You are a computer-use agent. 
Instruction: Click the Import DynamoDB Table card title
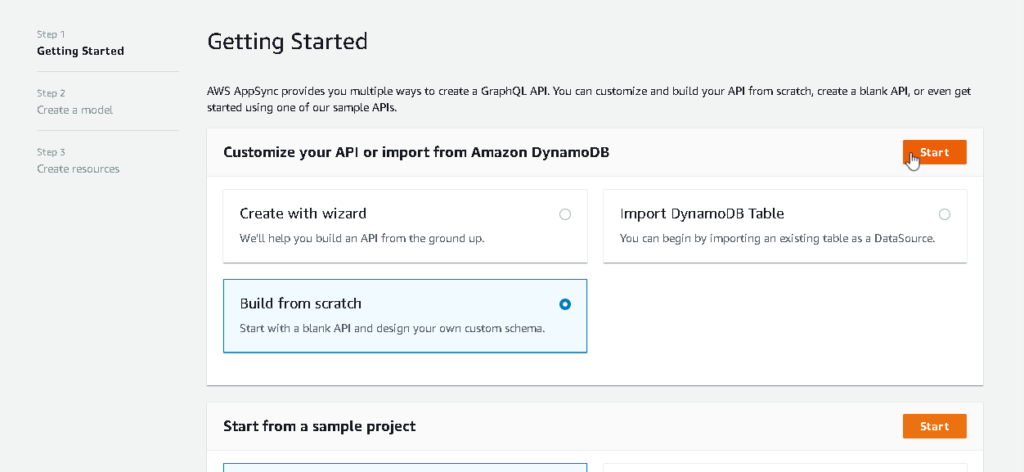702,213
